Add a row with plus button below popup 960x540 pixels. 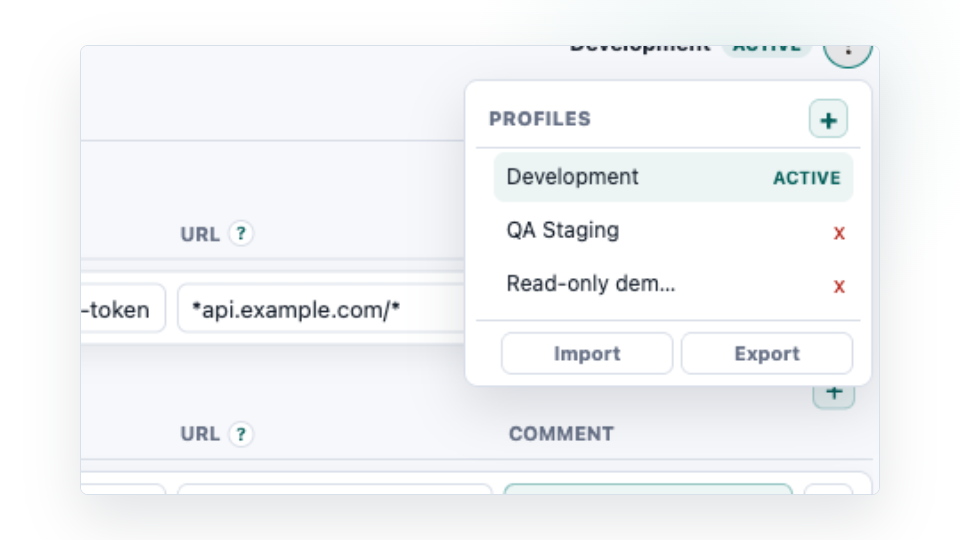(x=834, y=395)
